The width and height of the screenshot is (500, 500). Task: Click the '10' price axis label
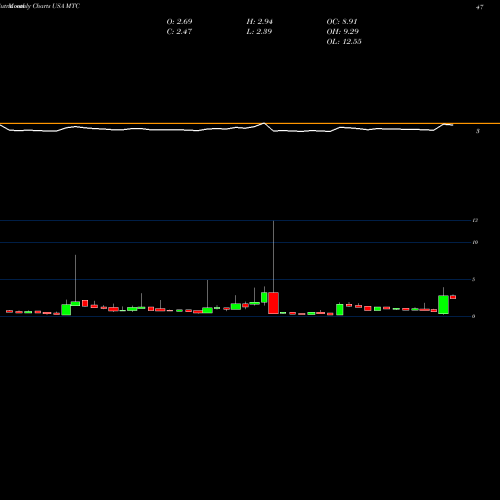click(475, 242)
